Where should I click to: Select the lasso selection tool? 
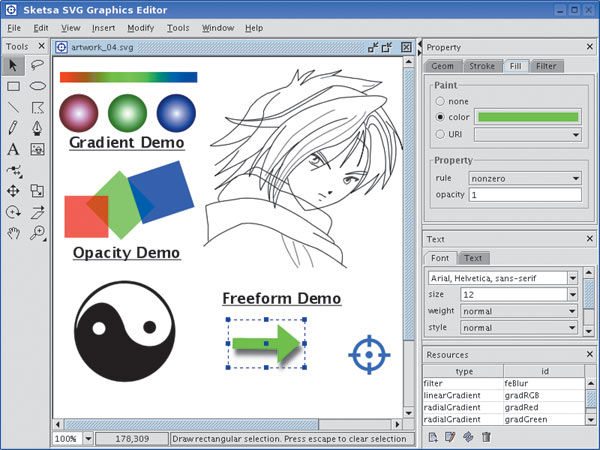(37, 65)
